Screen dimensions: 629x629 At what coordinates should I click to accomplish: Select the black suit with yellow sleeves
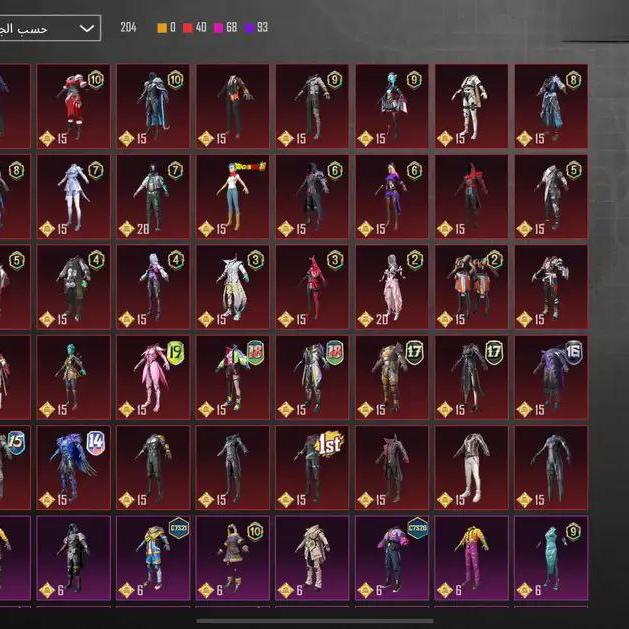pyautogui.click(x=153, y=468)
